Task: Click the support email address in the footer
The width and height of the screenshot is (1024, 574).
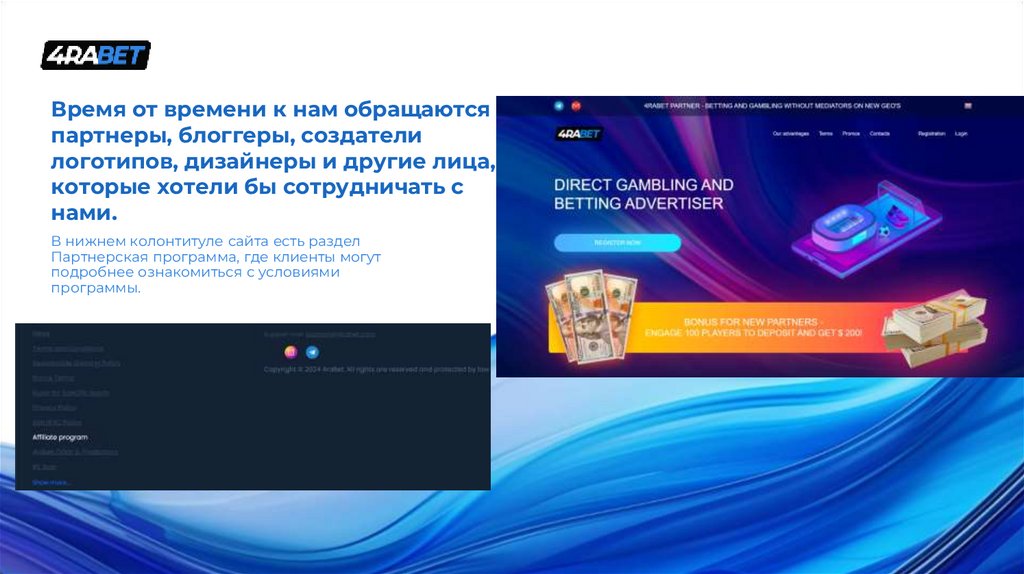Action: tap(340, 334)
